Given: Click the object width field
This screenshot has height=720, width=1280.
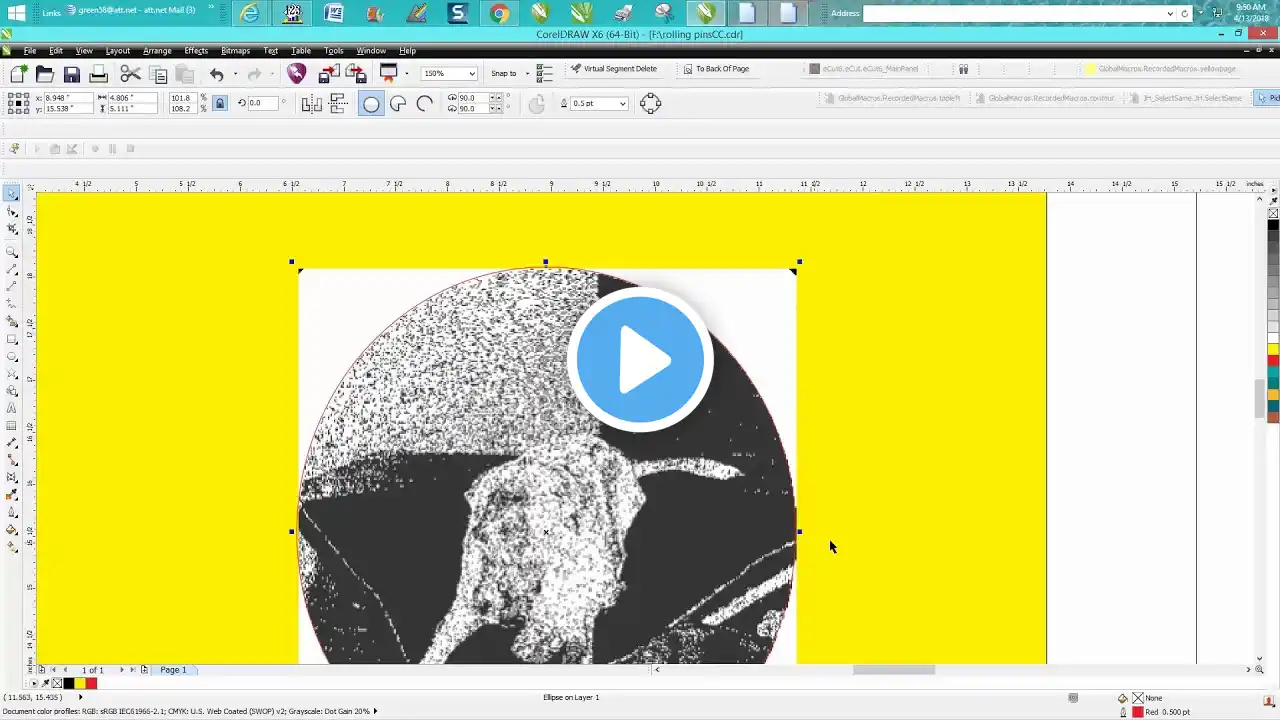Looking at the screenshot, I should coord(134,98).
